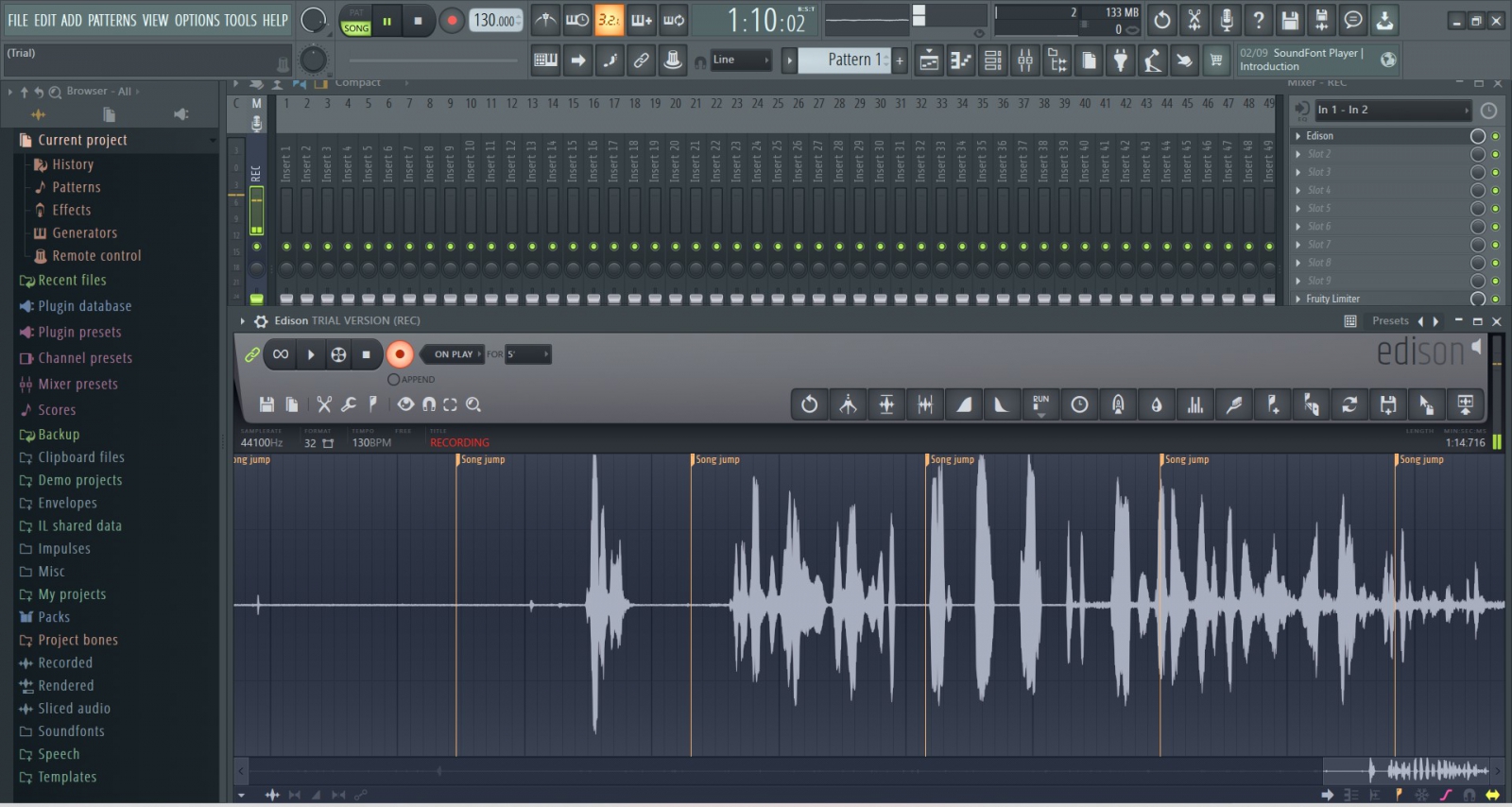Viewport: 1512px width, 807px height.
Task: Toggle the SONG mode button
Action: coord(356,27)
